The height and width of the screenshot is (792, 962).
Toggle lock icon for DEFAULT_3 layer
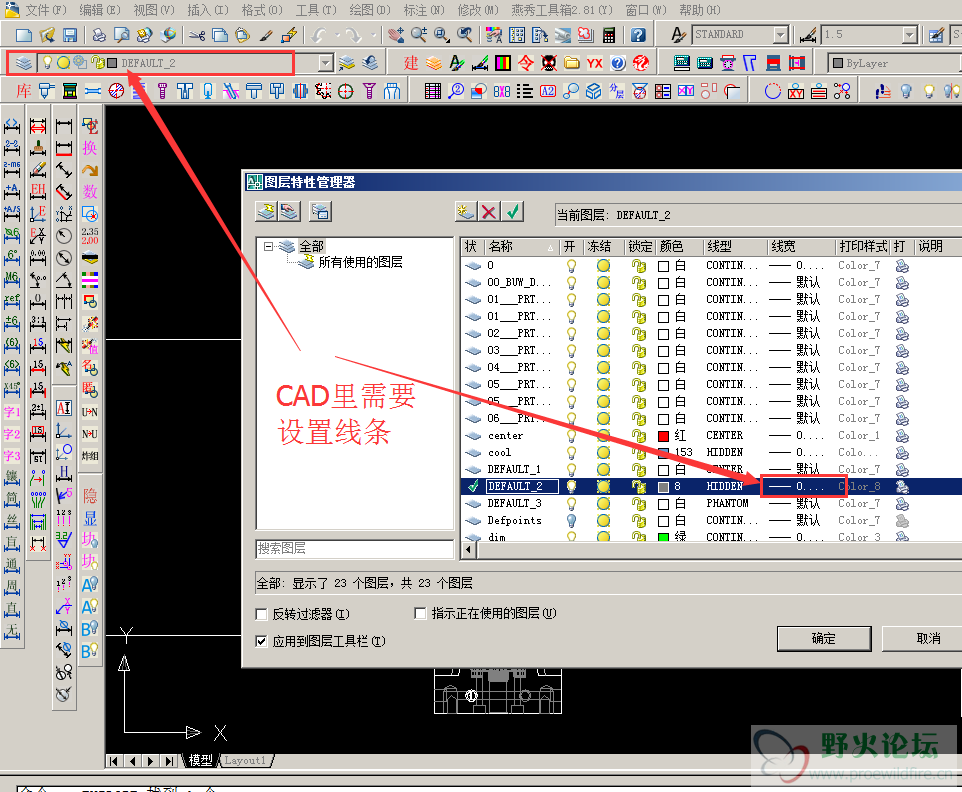pyautogui.click(x=639, y=504)
